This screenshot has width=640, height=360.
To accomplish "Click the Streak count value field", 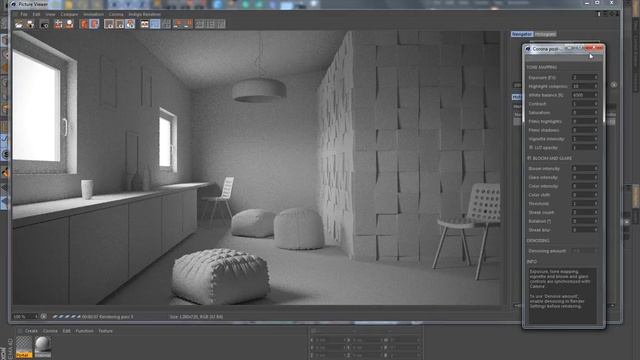I will [585, 212].
